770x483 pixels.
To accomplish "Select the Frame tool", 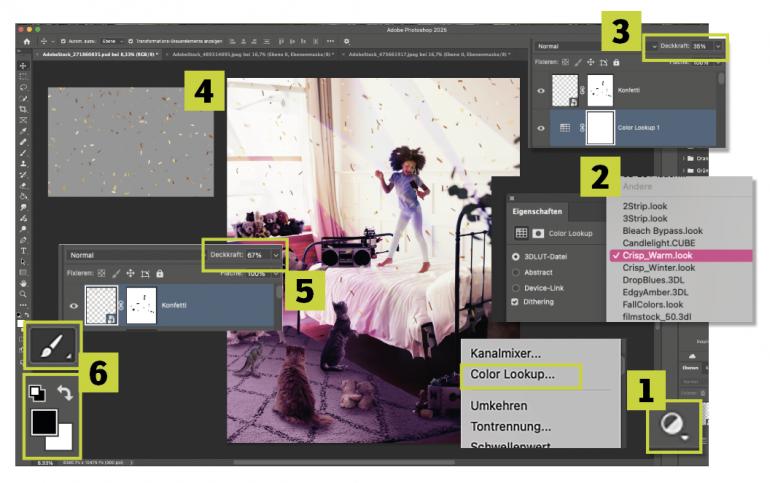I will pyautogui.click(x=23, y=120).
